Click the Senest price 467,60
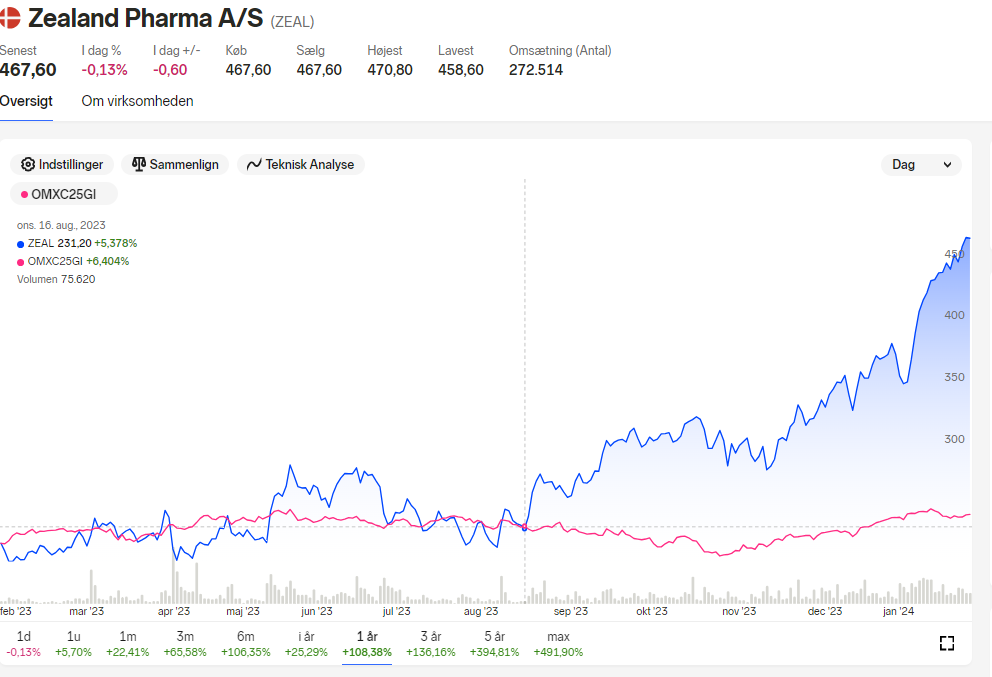The height and width of the screenshot is (677, 992). pyautogui.click(x=28, y=70)
